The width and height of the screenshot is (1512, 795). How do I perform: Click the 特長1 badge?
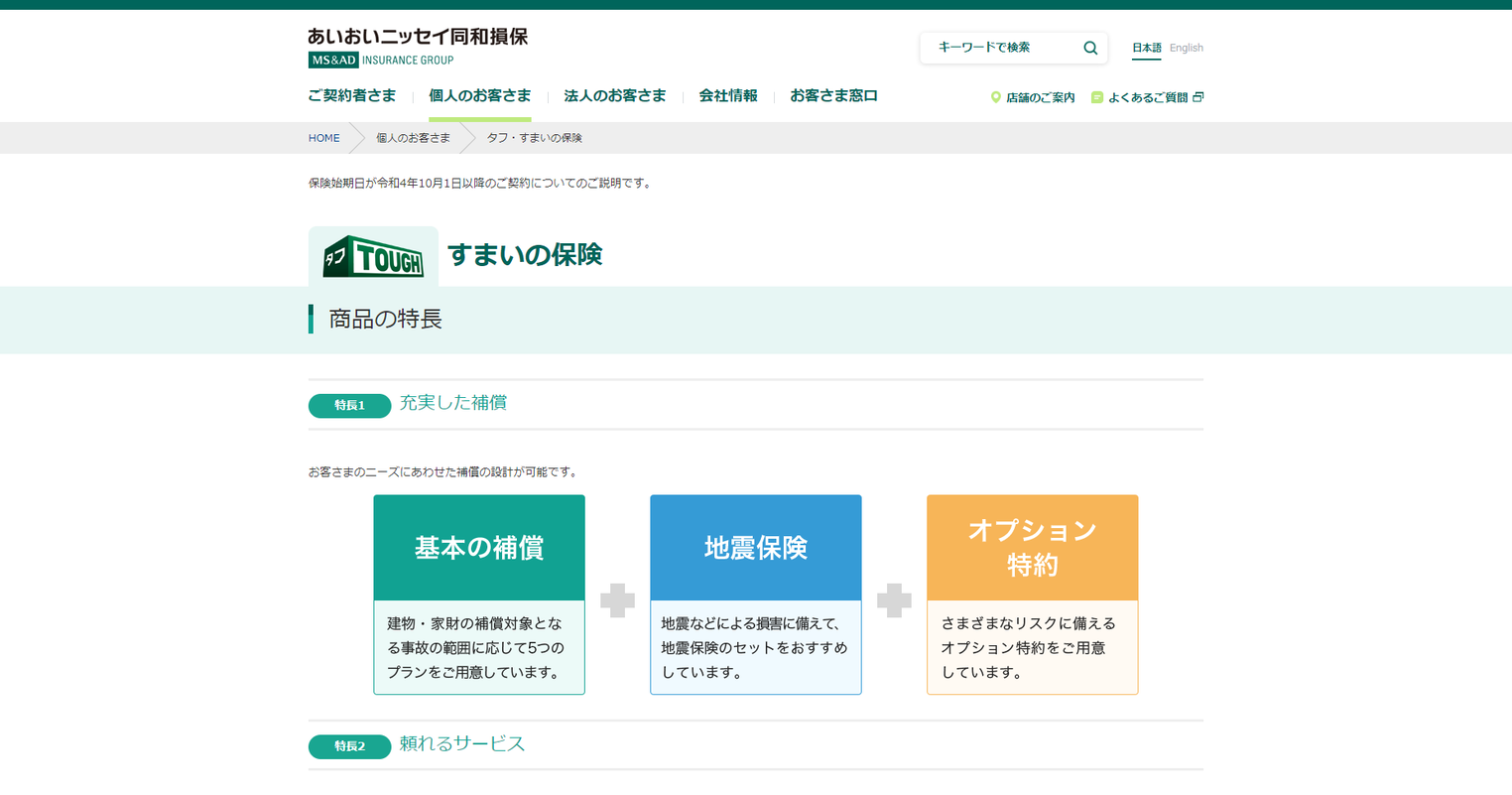point(350,405)
